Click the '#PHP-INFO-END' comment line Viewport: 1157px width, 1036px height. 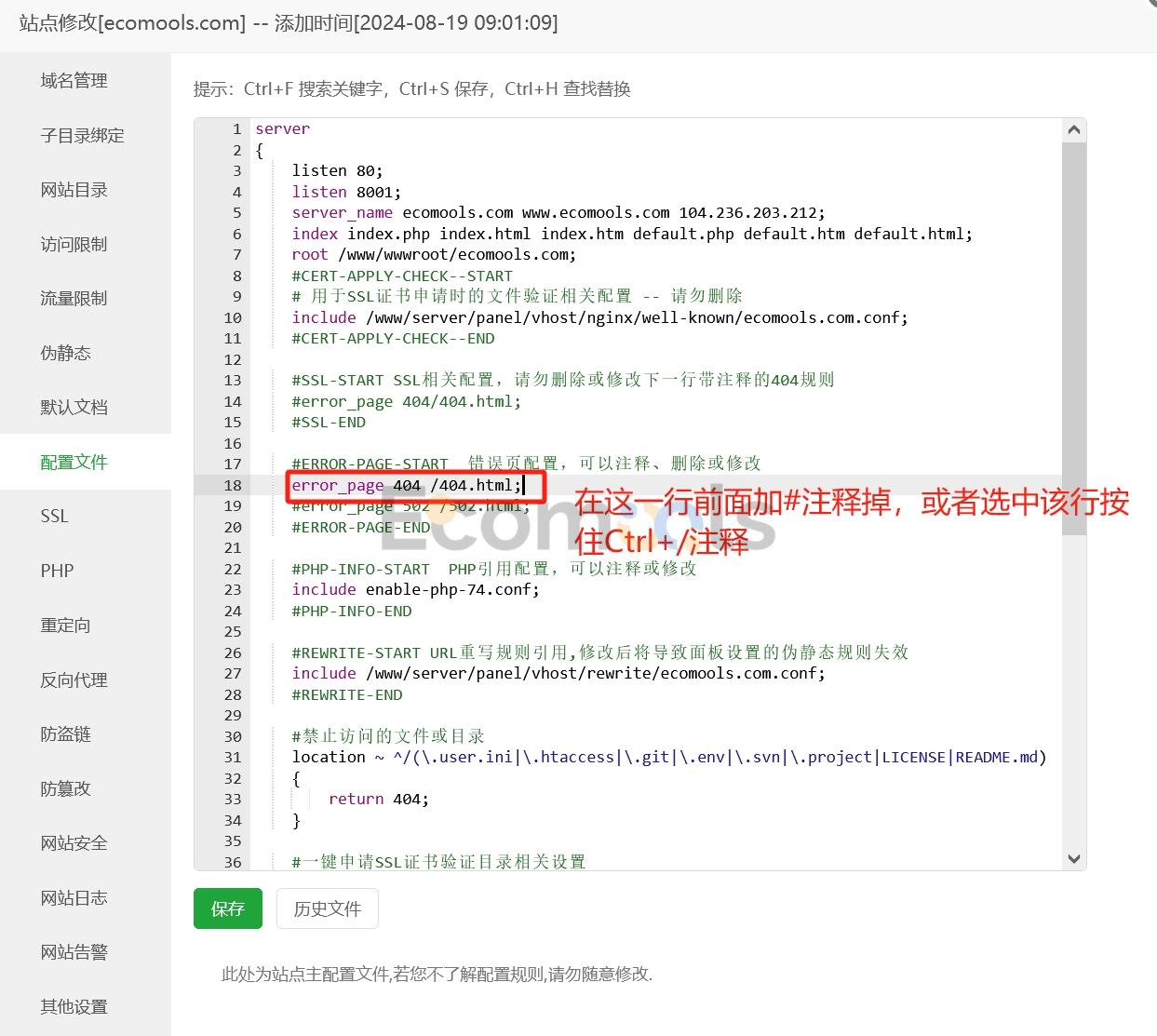352,611
